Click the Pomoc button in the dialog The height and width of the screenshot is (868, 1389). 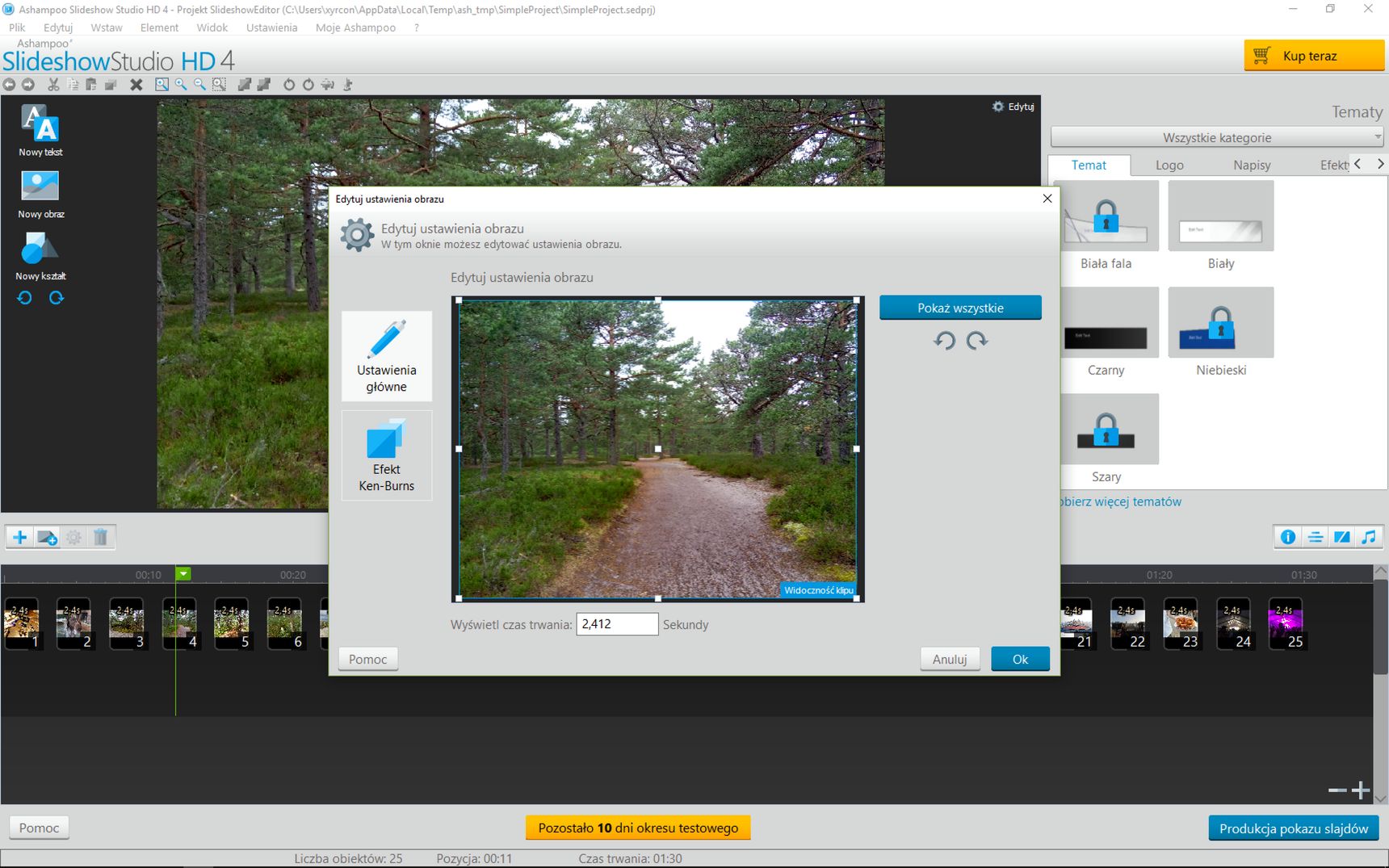click(x=368, y=659)
